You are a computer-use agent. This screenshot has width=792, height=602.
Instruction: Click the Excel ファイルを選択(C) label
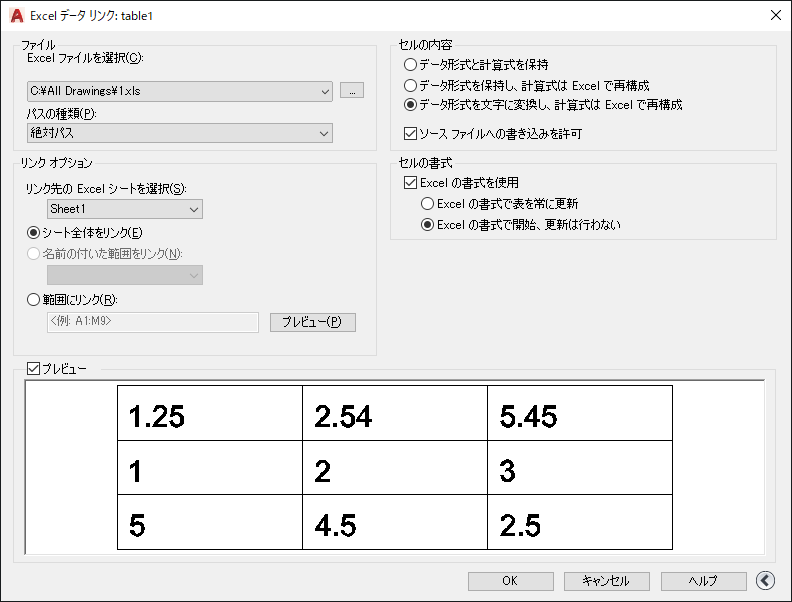pos(85,58)
